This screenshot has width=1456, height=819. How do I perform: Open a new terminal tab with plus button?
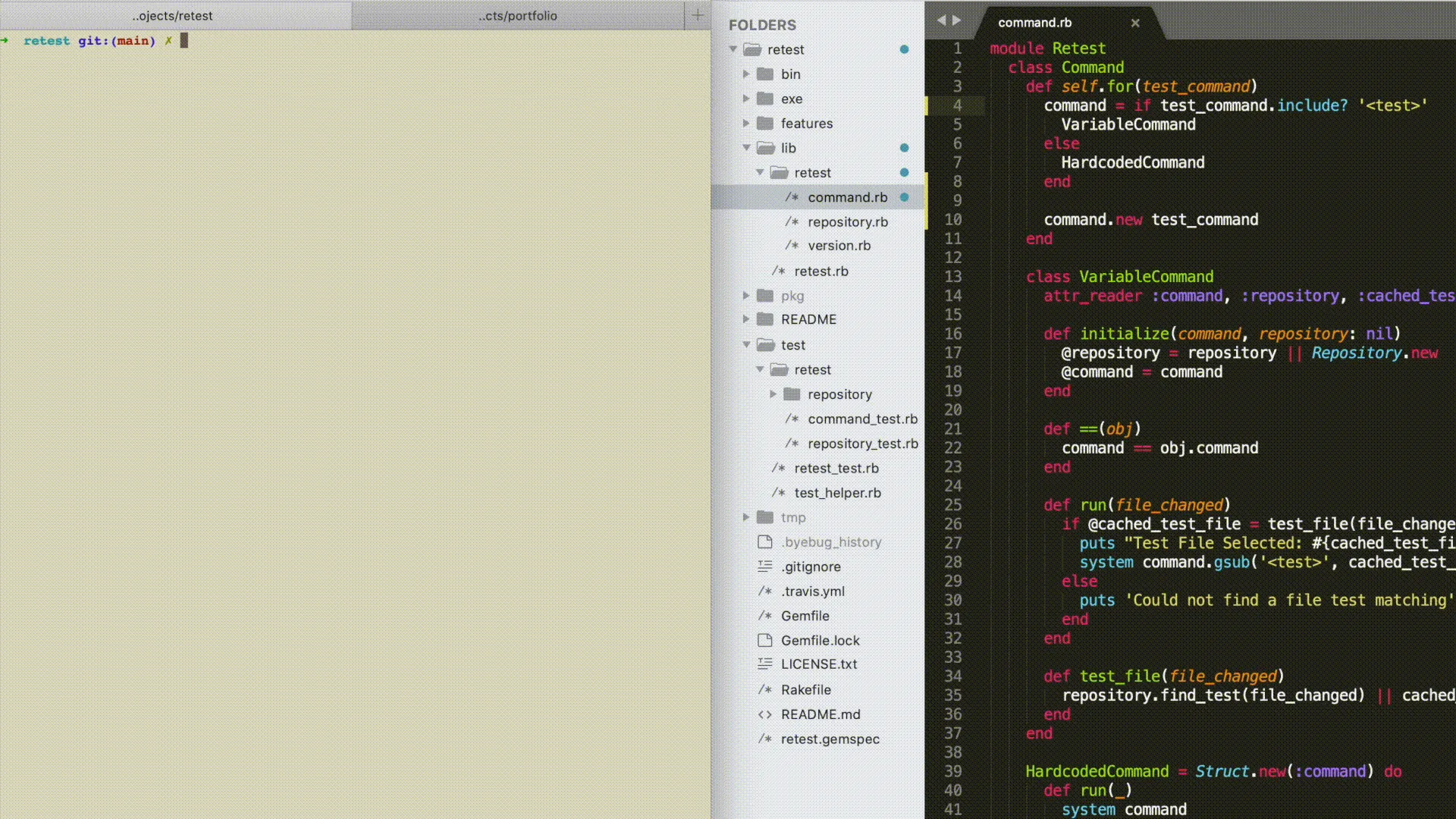tap(698, 15)
